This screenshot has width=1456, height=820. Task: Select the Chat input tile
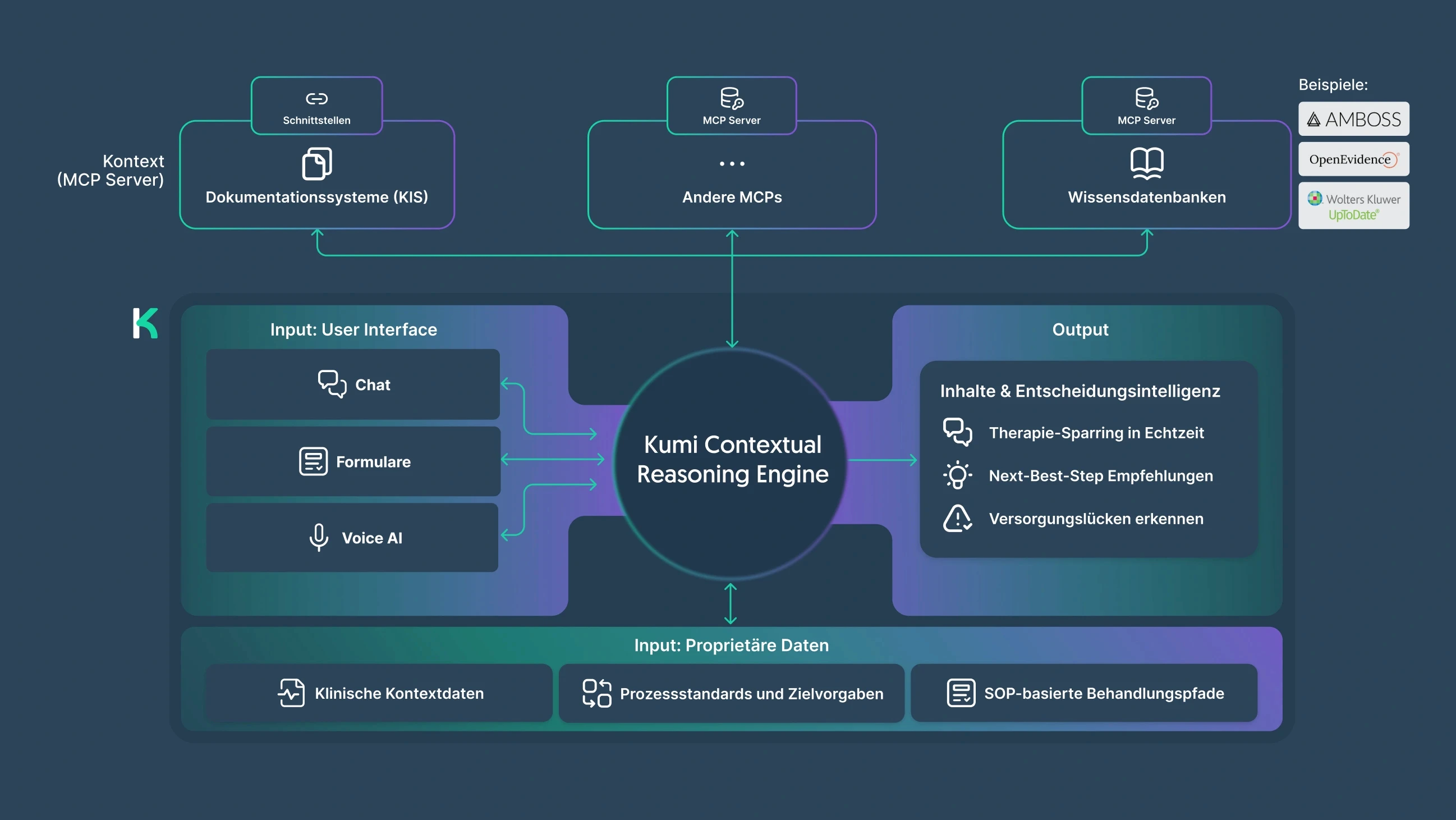353,384
